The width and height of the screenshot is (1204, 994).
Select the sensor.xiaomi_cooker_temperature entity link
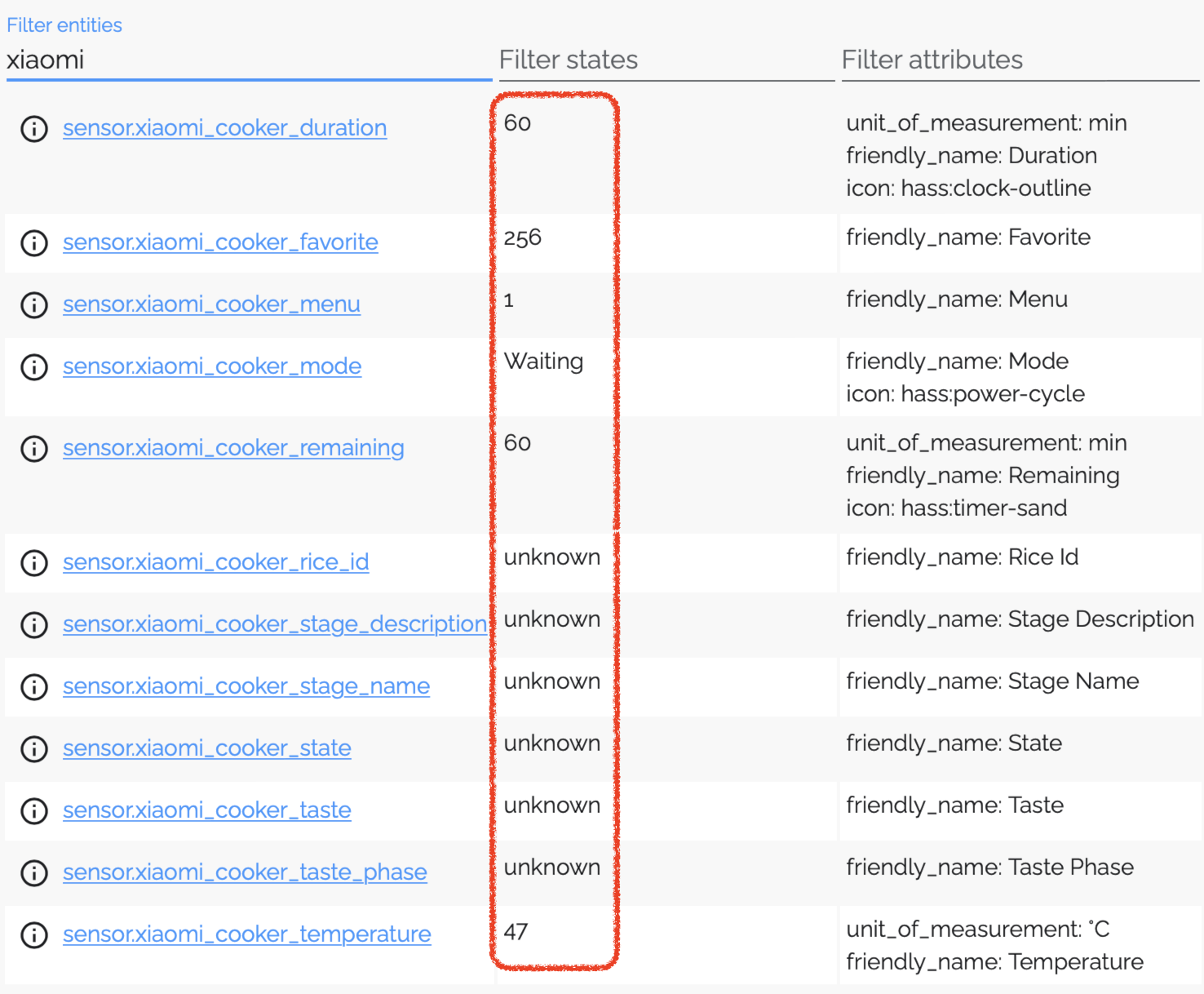point(246,934)
